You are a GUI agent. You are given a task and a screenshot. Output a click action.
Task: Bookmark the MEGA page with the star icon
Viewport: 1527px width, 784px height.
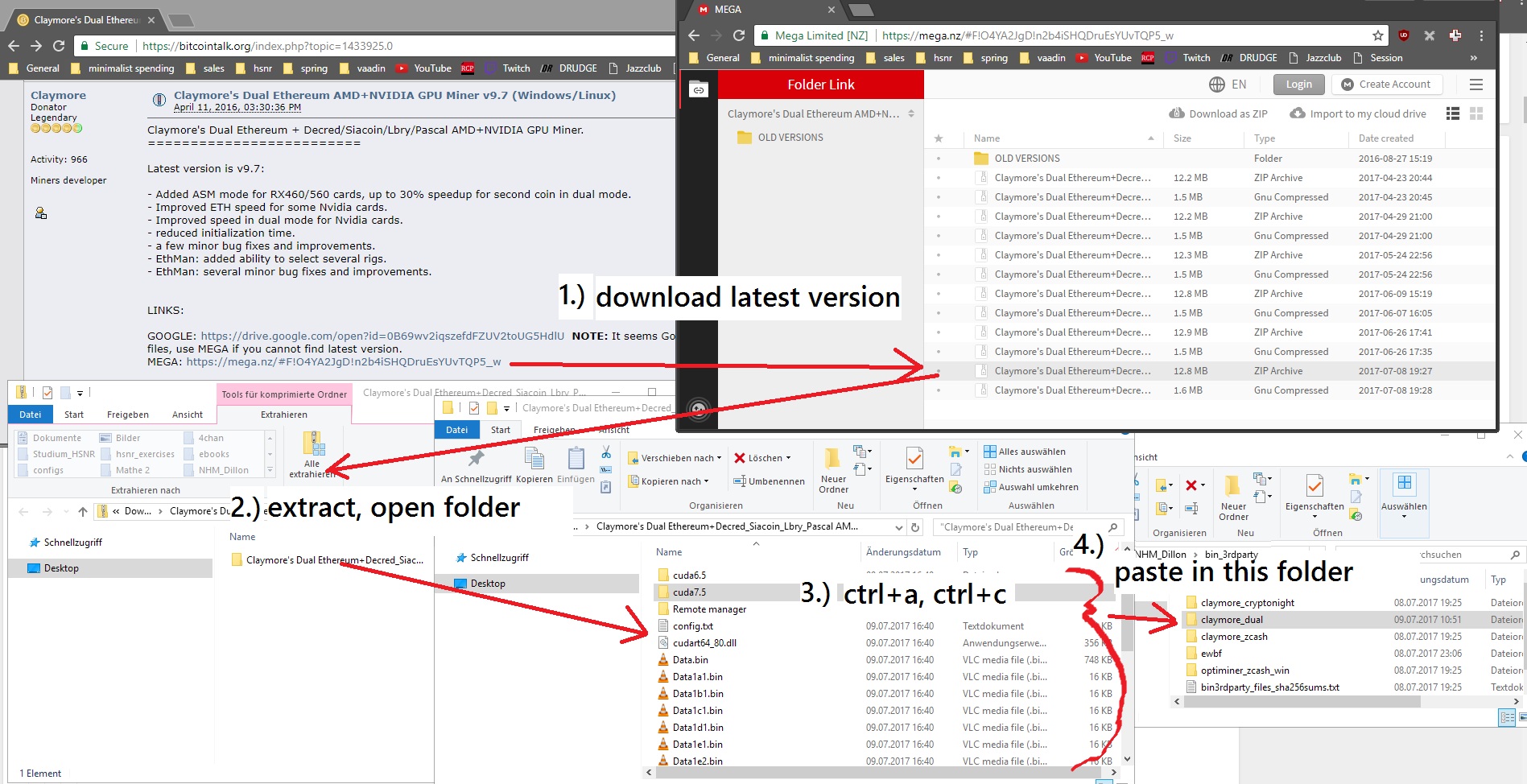tap(1377, 35)
